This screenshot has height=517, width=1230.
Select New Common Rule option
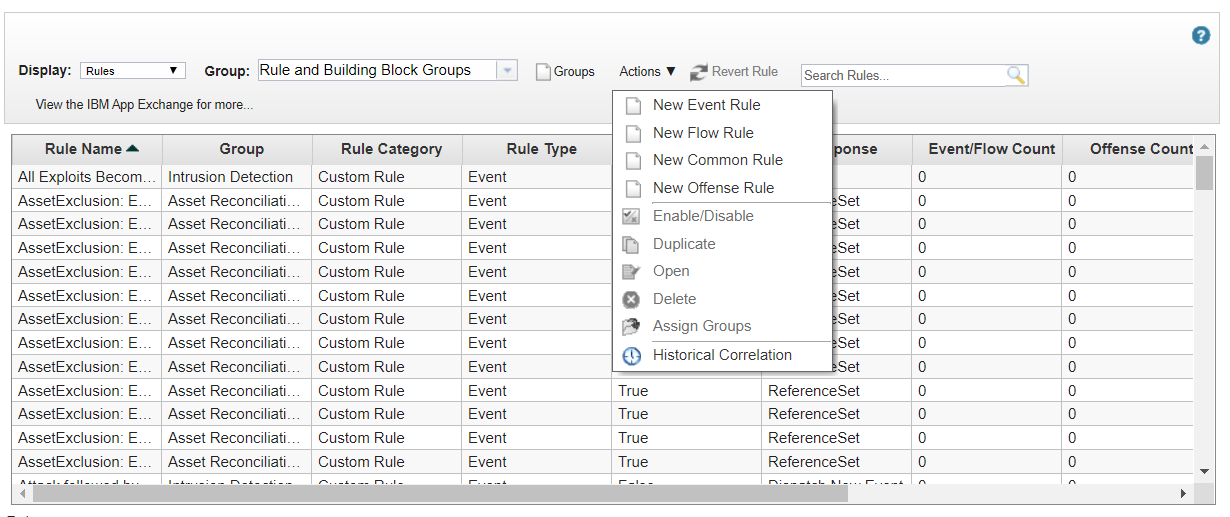pos(717,160)
